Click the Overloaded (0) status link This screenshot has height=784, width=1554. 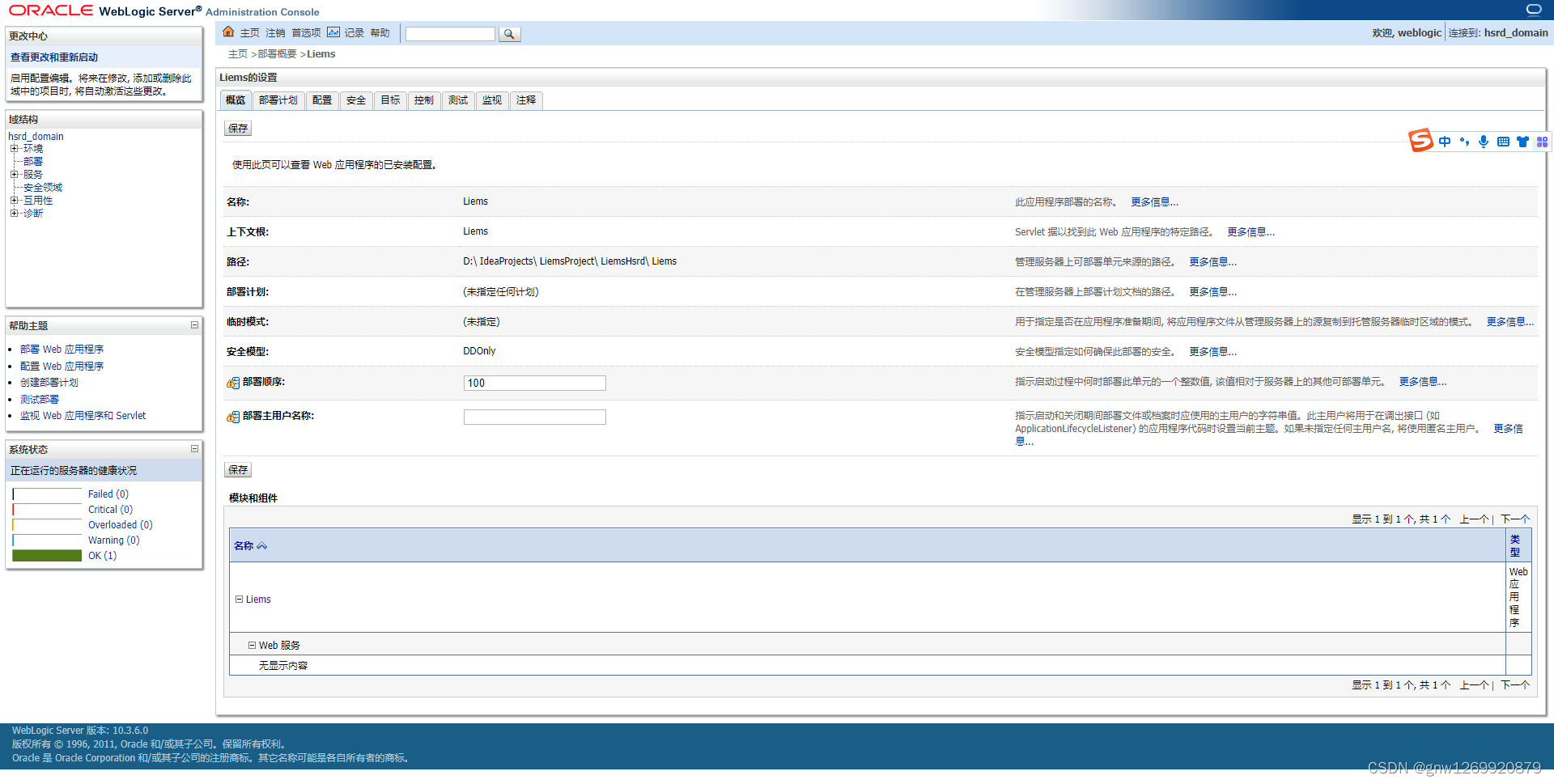click(x=121, y=525)
